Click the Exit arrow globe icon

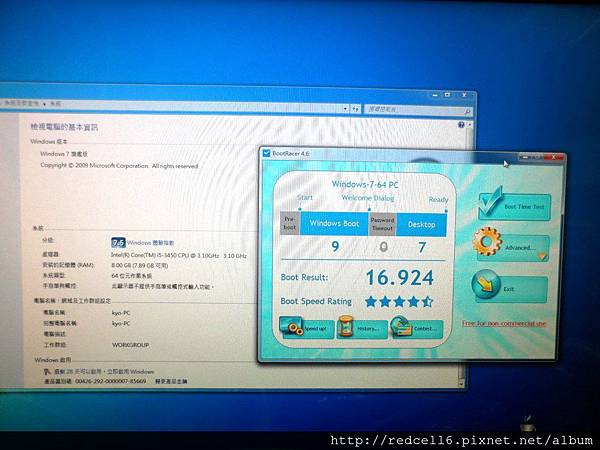click(486, 284)
